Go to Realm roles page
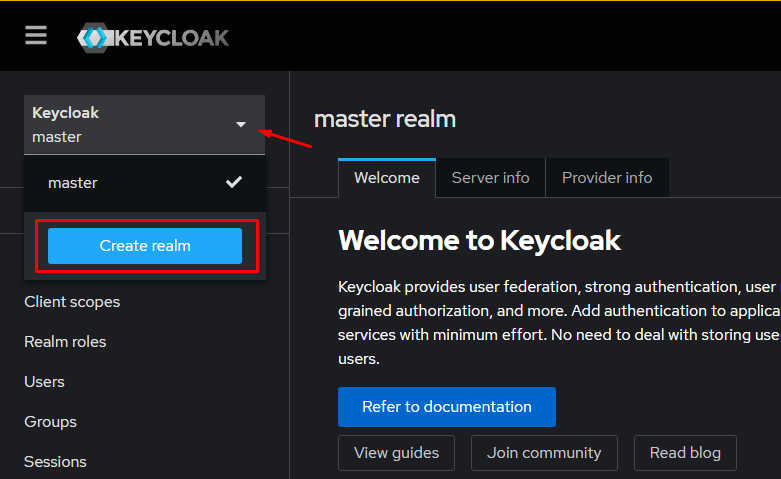781x479 pixels. (65, 341)
